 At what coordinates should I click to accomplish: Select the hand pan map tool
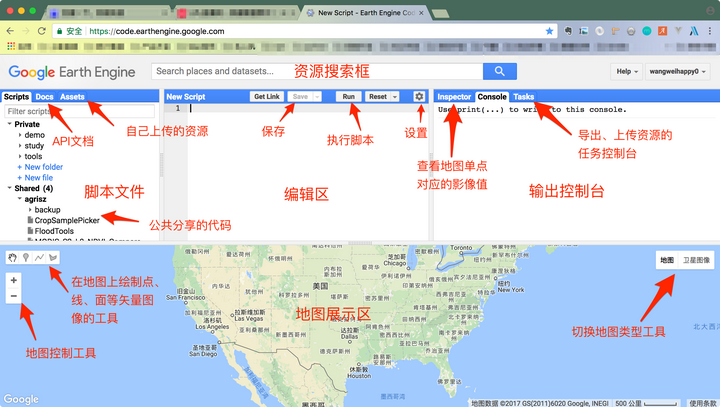tap(12, 258)
